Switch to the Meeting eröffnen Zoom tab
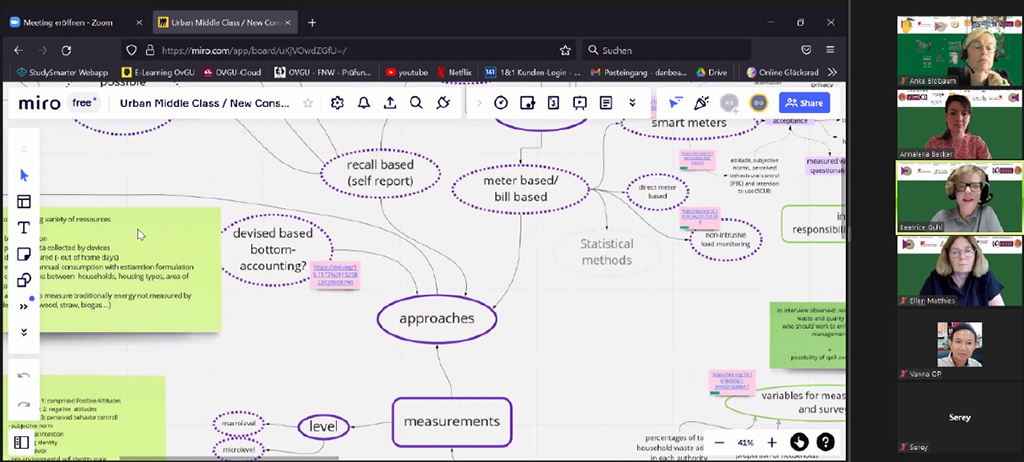 [68, 22]
